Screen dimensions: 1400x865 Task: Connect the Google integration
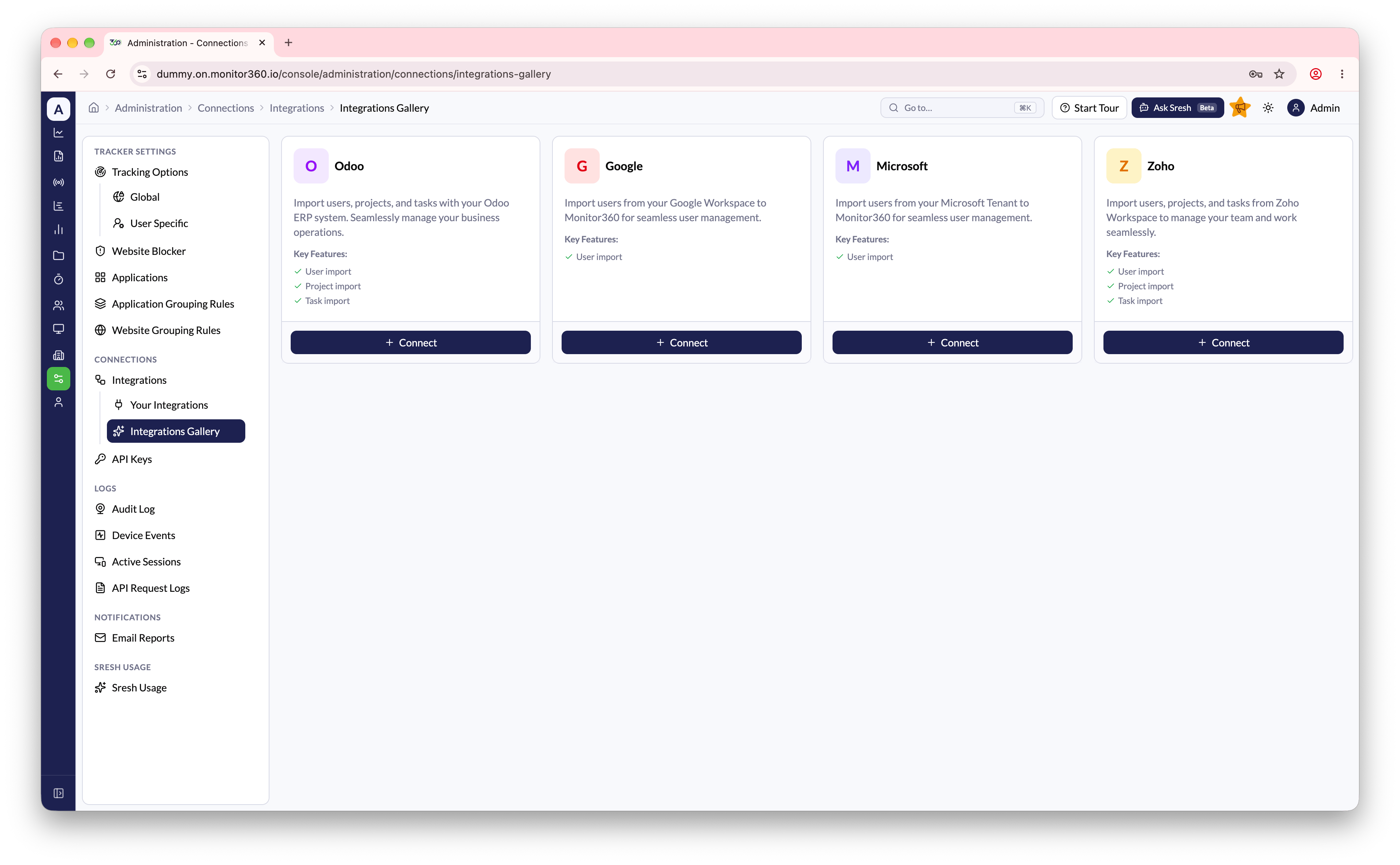(681, 343)
